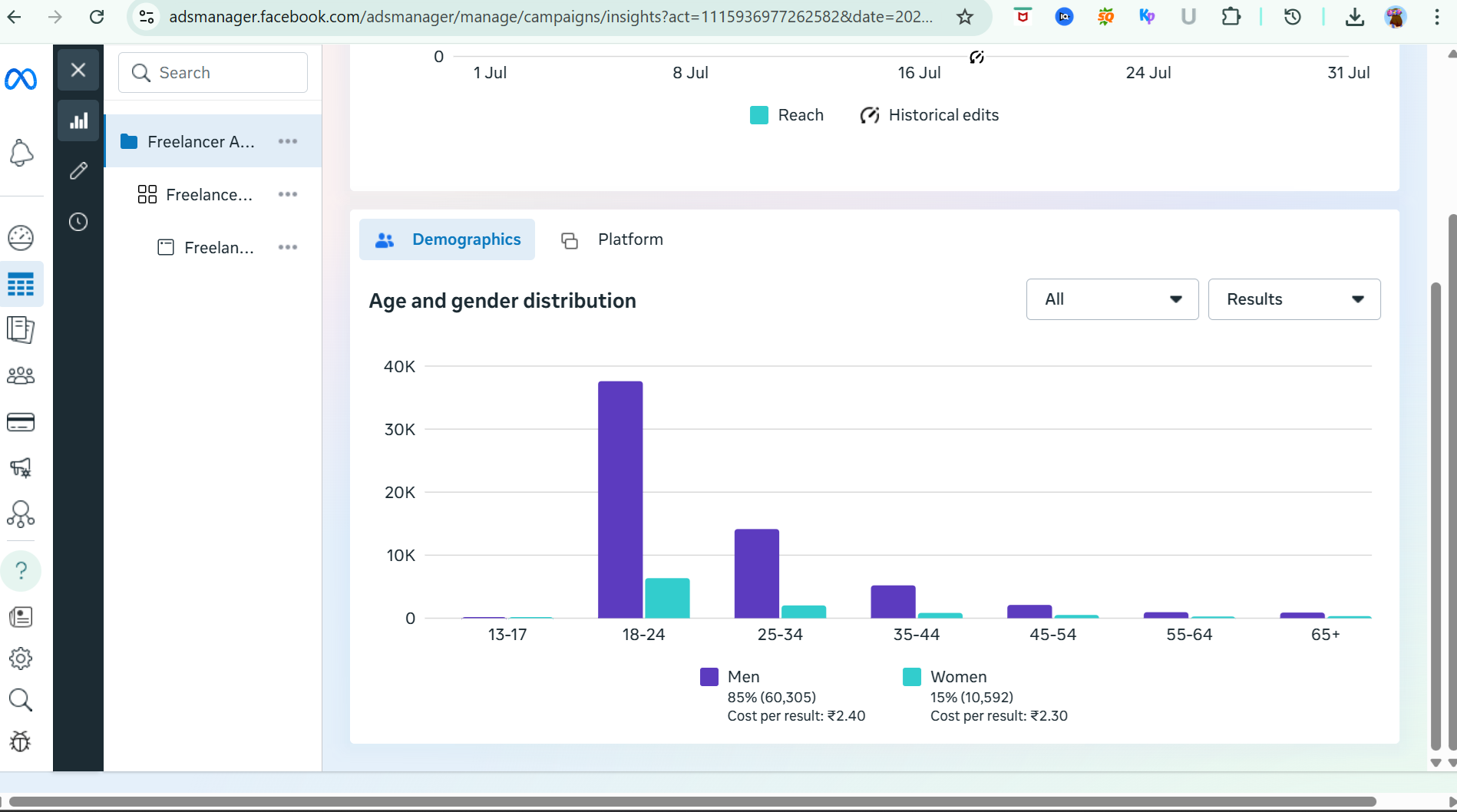Screen dimensions: 1457x812
Task: Click the Search input field
Action: [x=213, y=73]
